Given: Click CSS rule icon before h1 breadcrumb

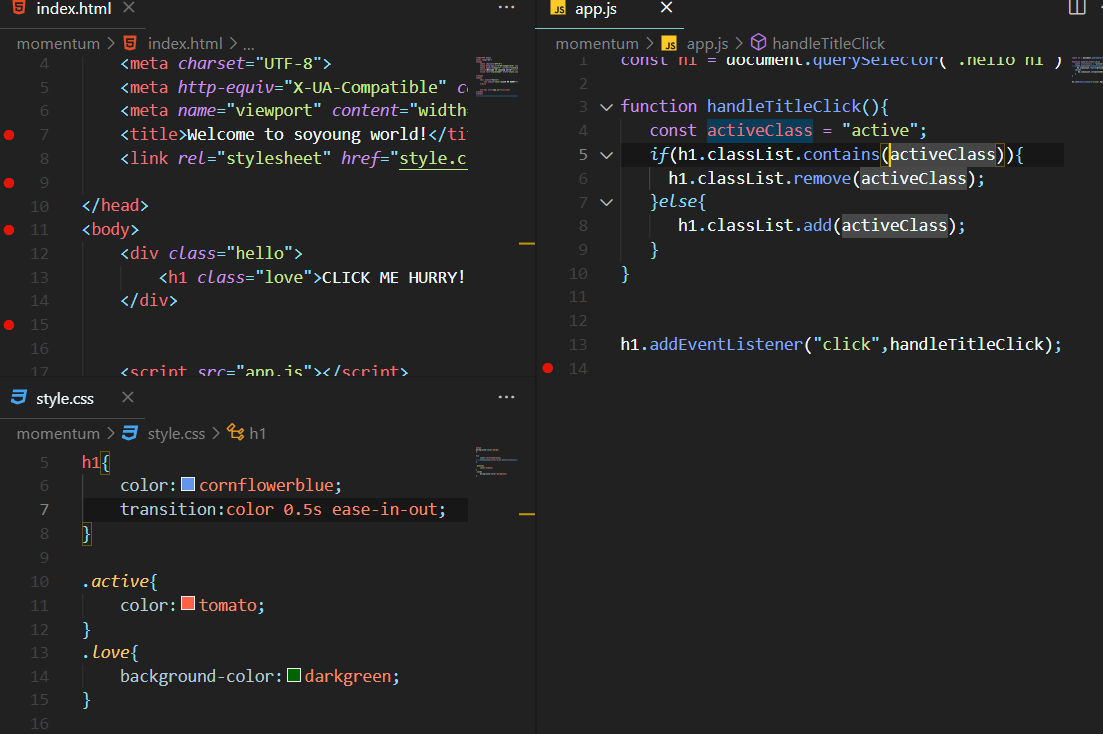Looking at the screenshot, I should pyautogui.click(x=236, y=433).
